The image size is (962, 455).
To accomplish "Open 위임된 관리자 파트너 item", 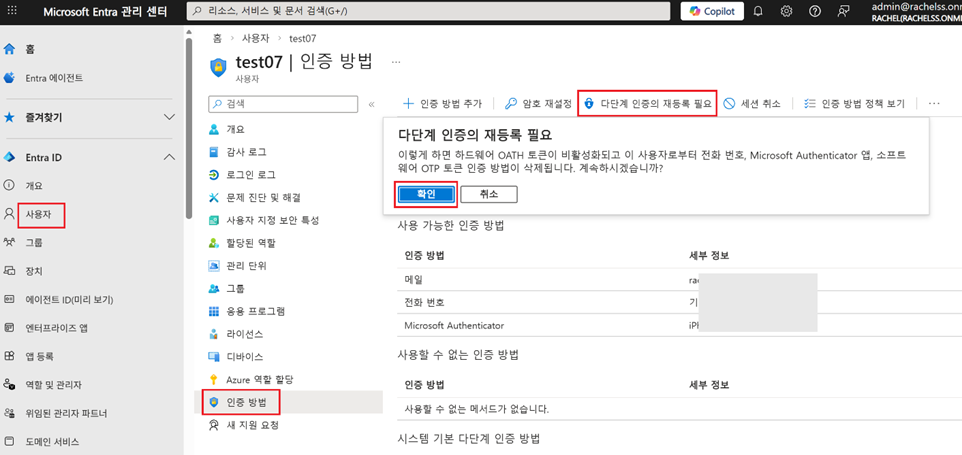I will click(66, 413).
